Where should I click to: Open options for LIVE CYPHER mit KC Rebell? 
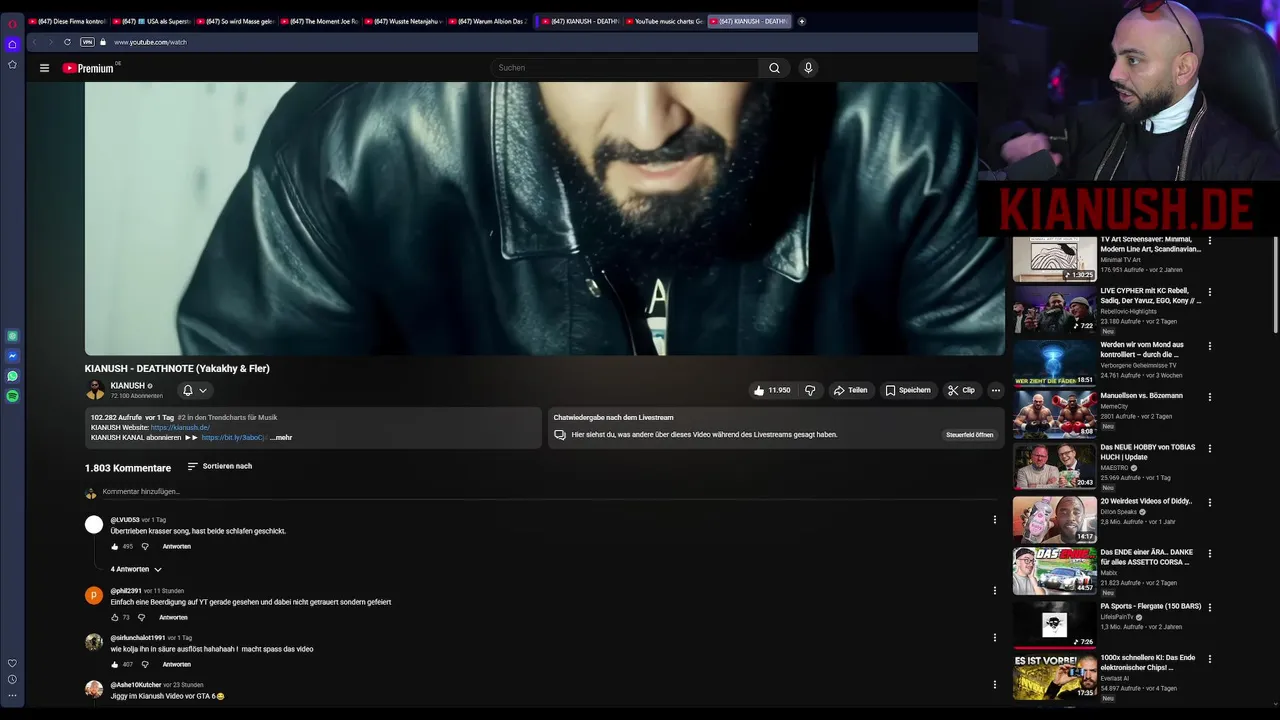coord(1209,292)
